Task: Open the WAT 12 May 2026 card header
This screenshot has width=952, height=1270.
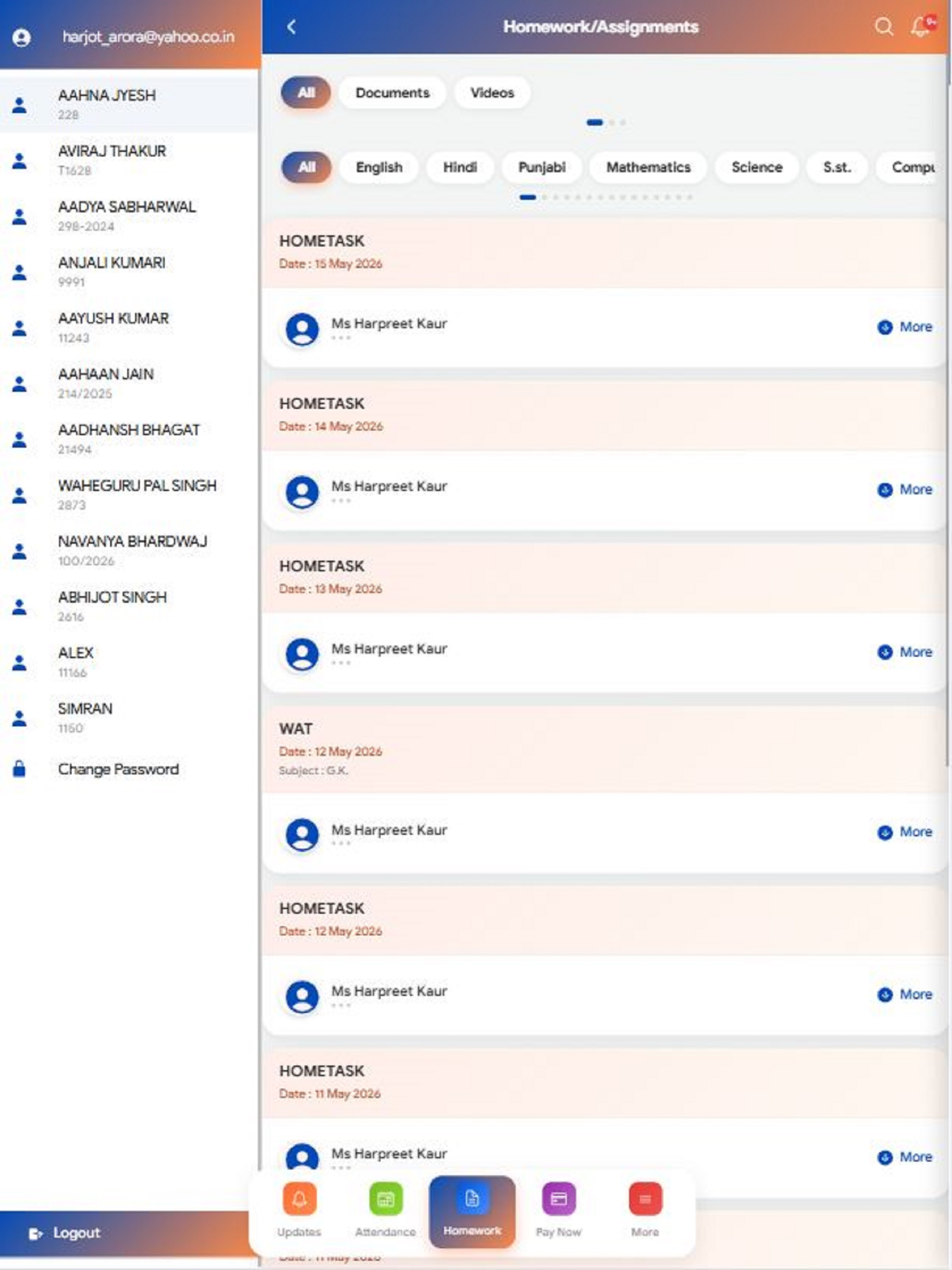Action: point(604,750)
